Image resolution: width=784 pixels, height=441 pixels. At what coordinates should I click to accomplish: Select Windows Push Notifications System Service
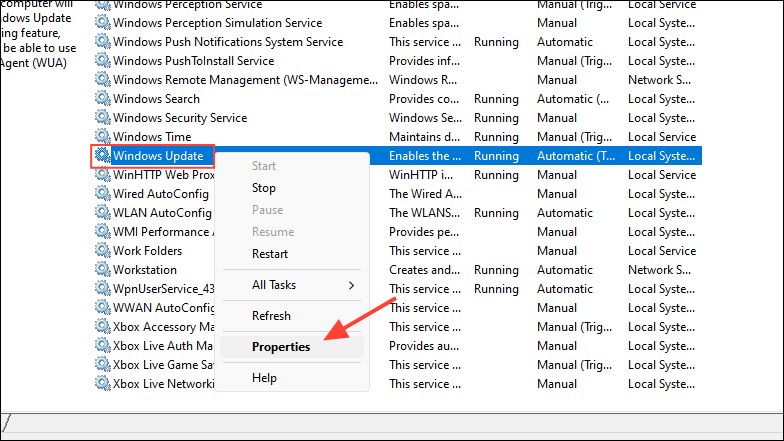pos(228,42)
